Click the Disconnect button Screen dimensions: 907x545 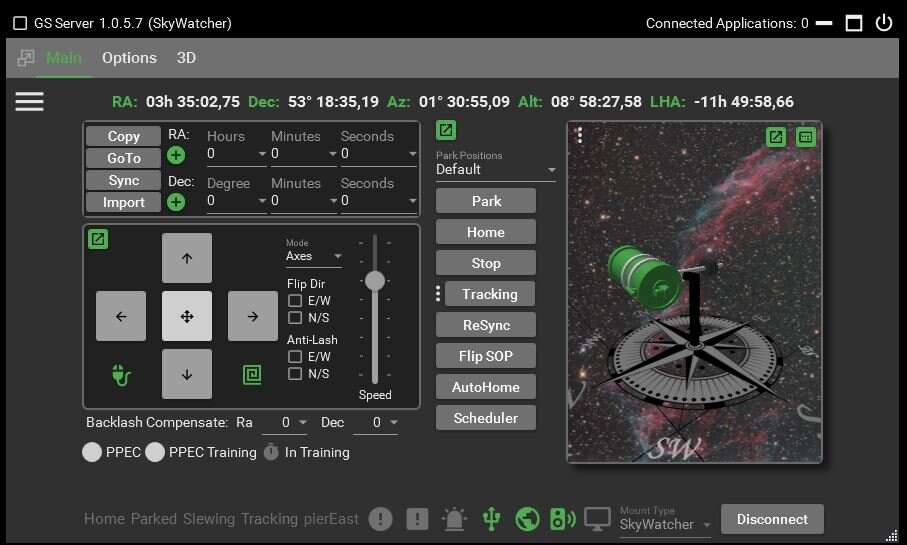[x=772, y=519]
